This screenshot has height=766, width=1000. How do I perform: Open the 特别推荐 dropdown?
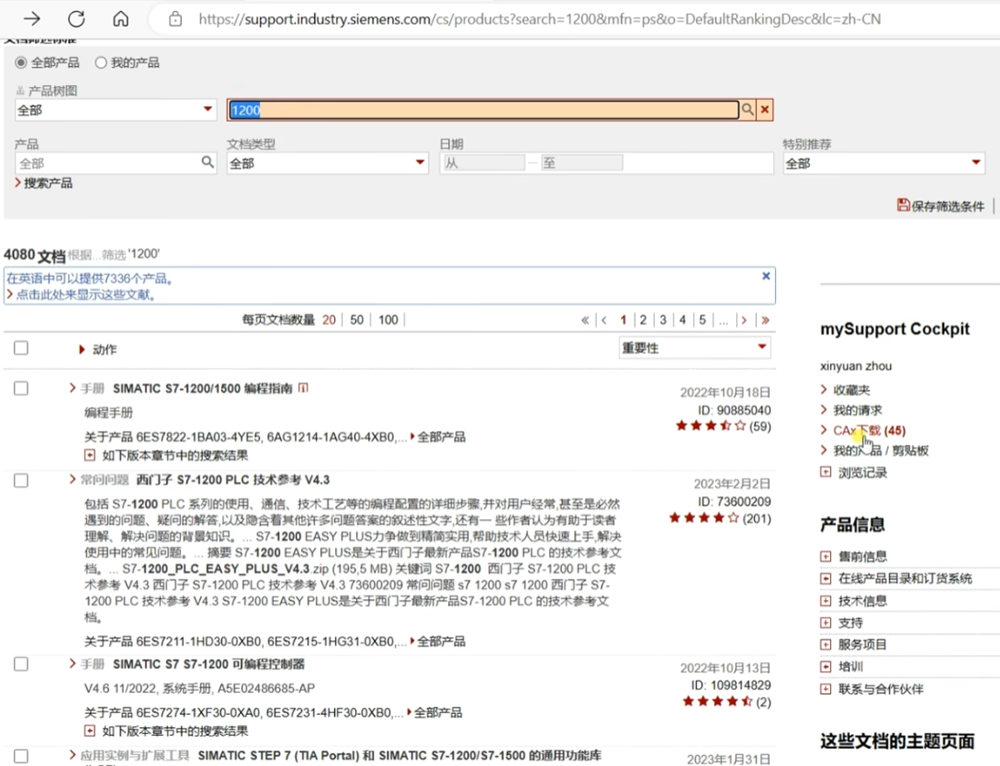[x=884, y=163]
